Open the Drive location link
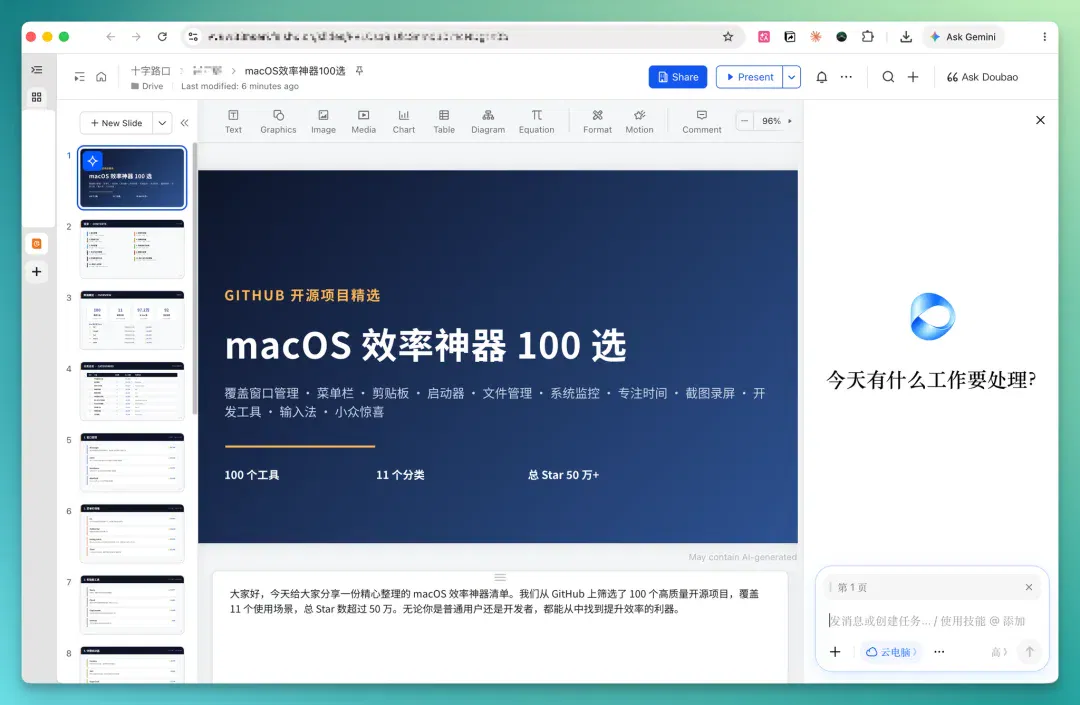The height and width of the screenshot is (705, 1080). coord(147,86)
